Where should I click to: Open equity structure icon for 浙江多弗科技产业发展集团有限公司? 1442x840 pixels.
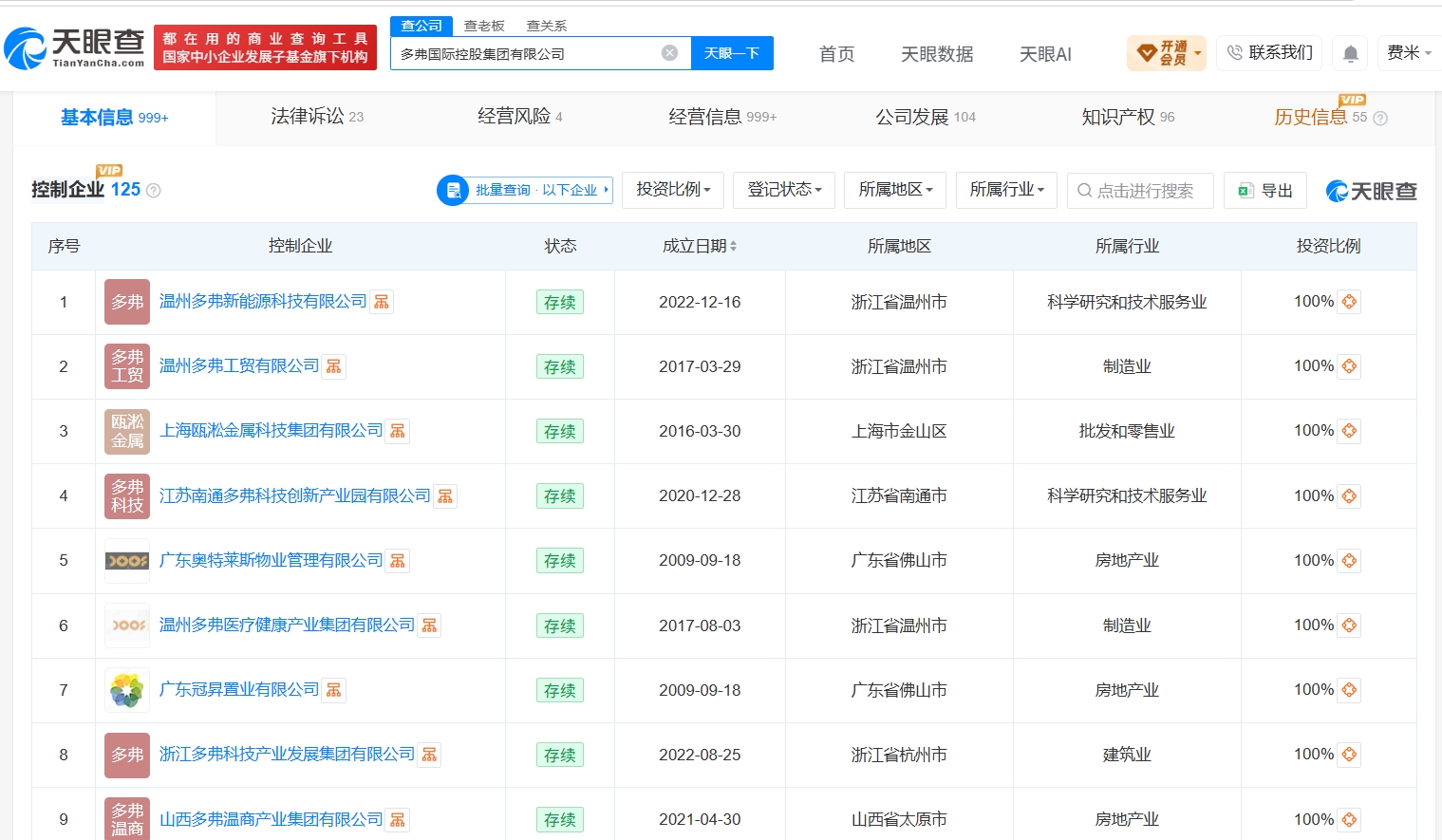pos(429,755)
